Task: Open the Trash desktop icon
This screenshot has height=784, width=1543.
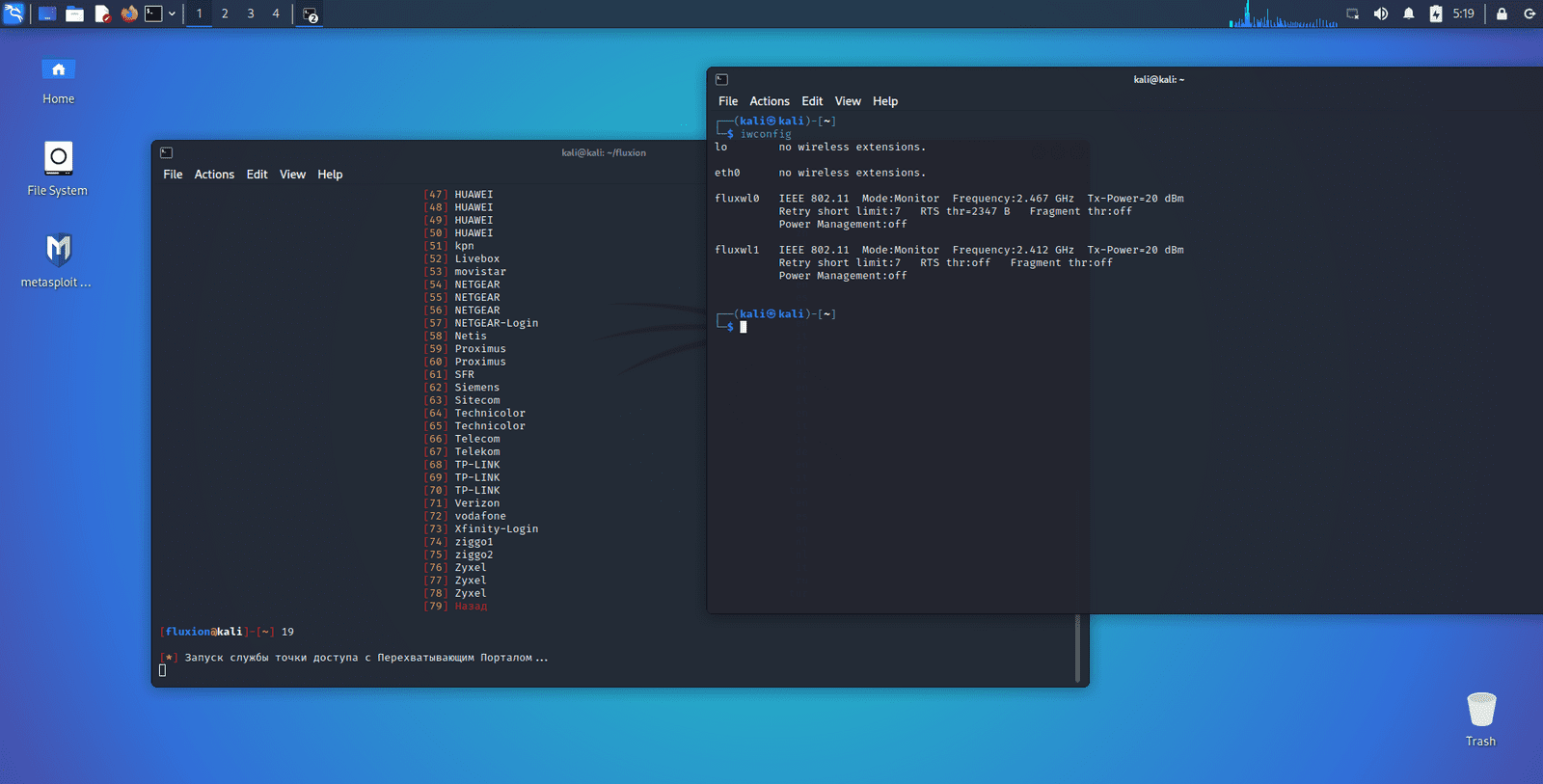Action: [1480, 719]
